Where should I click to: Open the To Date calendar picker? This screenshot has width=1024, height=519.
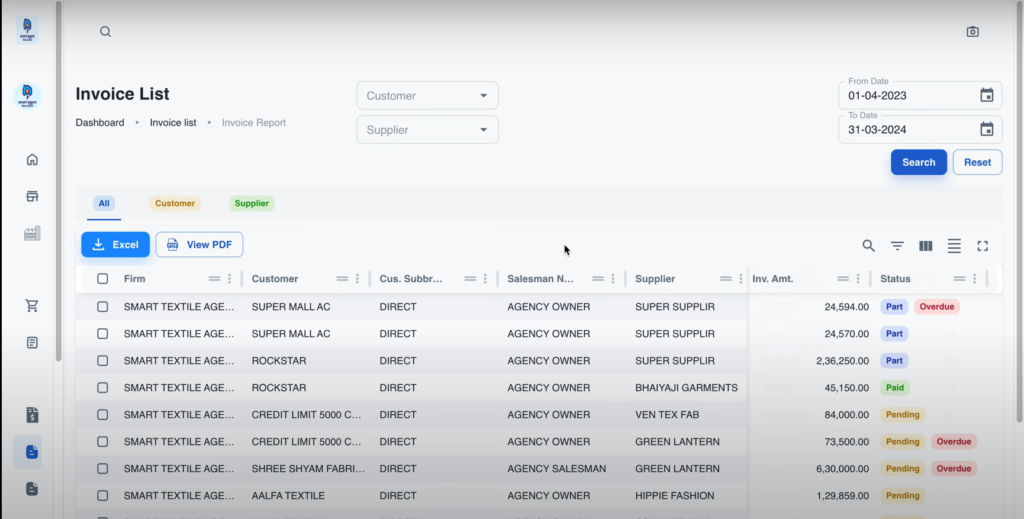pos(986,129)
